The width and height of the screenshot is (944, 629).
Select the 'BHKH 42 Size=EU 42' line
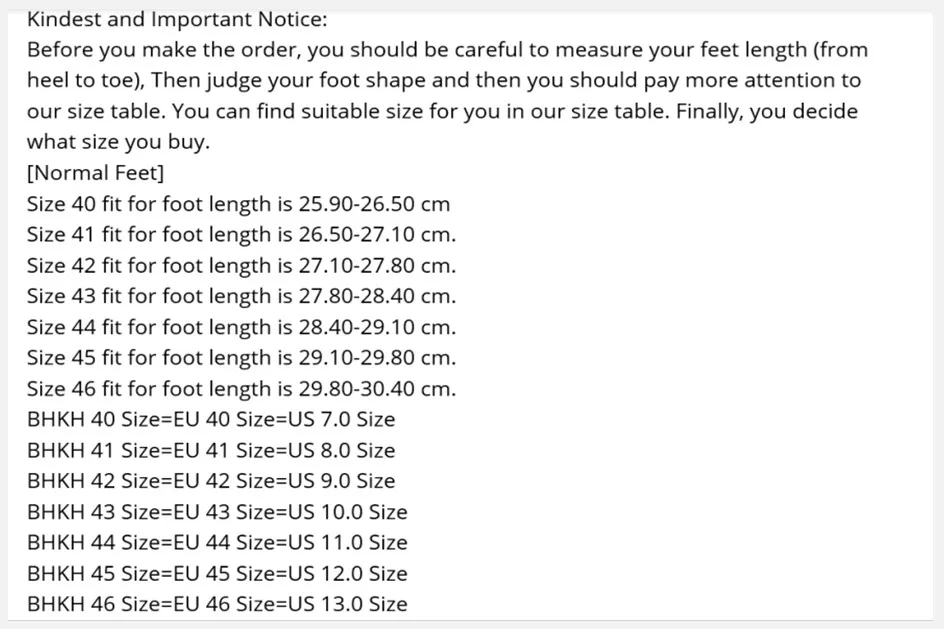(x=211, y=481)
